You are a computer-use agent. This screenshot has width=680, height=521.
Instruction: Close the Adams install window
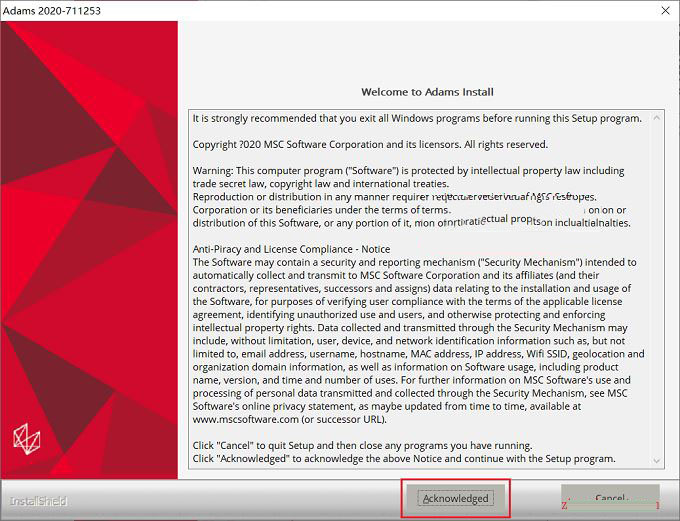point(665,10)
